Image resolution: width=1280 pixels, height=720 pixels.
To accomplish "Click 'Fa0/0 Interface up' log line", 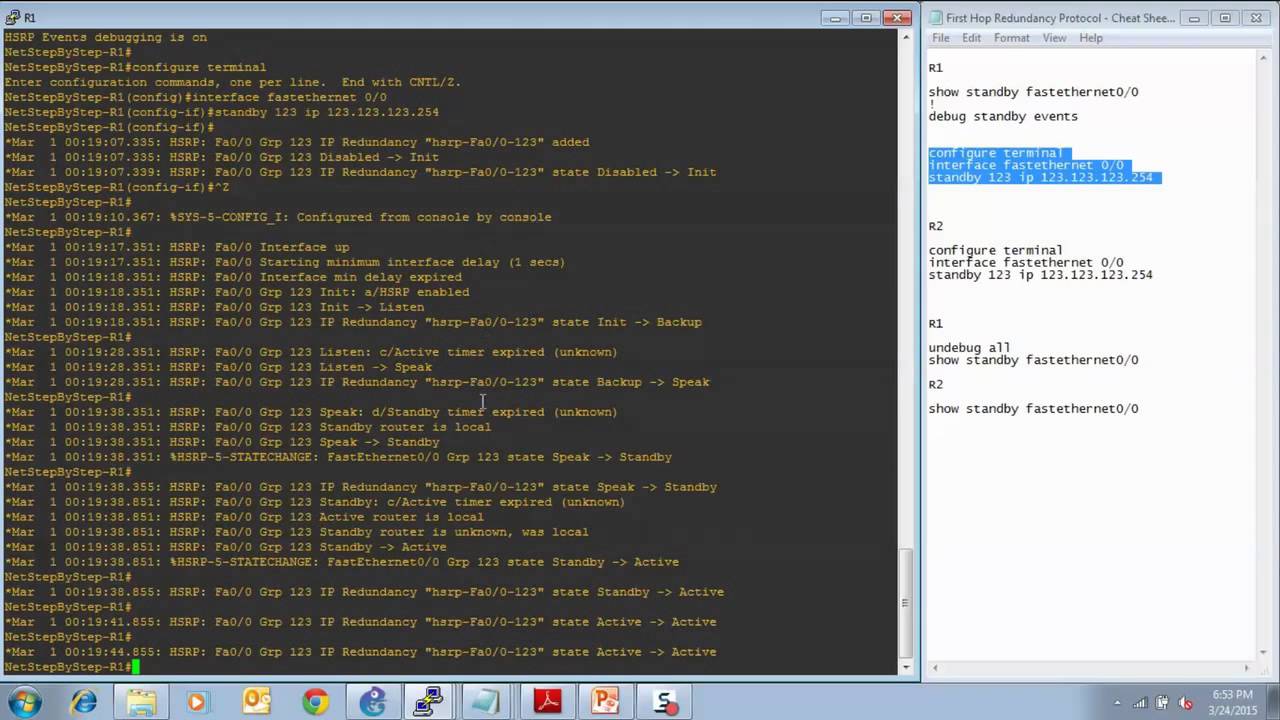I will point(177,247).
